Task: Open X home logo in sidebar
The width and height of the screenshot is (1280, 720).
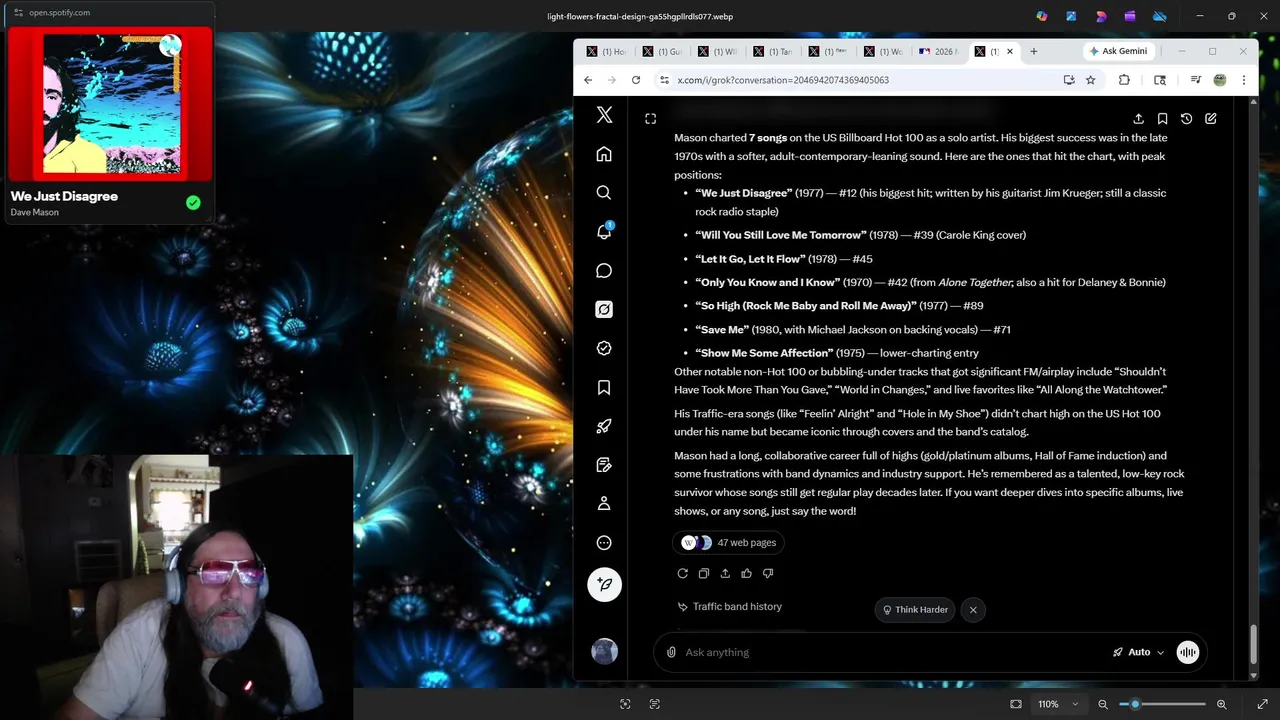Action: (604, 115)
